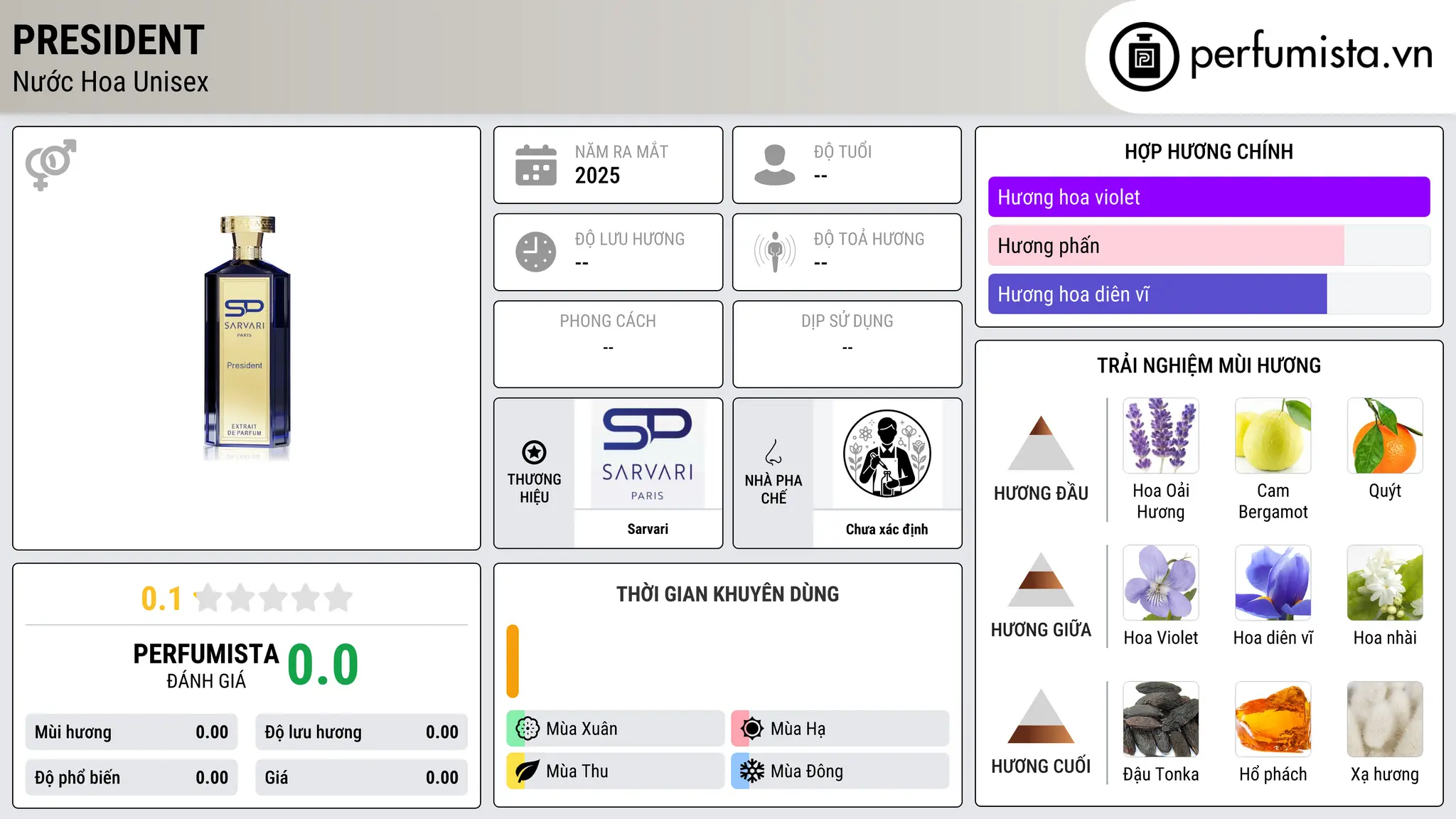Select the Mùa Thu season label
1456x819 pixels.
click(577, 771)
